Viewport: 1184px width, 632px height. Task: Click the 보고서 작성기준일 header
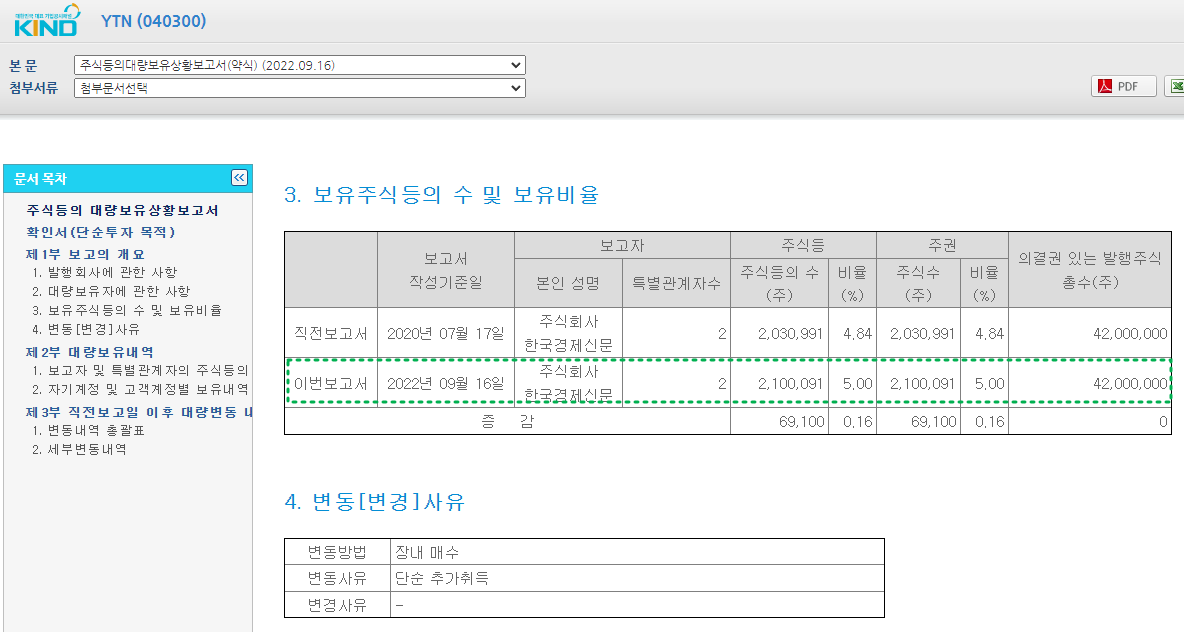click(x=446, y=270)
